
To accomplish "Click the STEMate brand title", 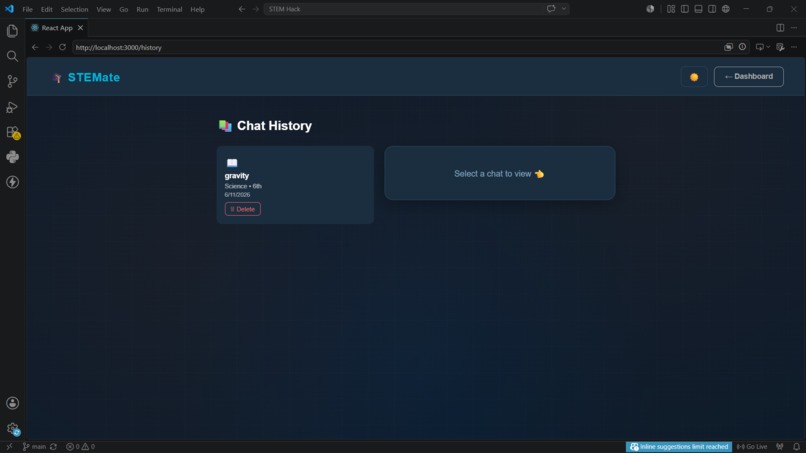I will point(94,78).
